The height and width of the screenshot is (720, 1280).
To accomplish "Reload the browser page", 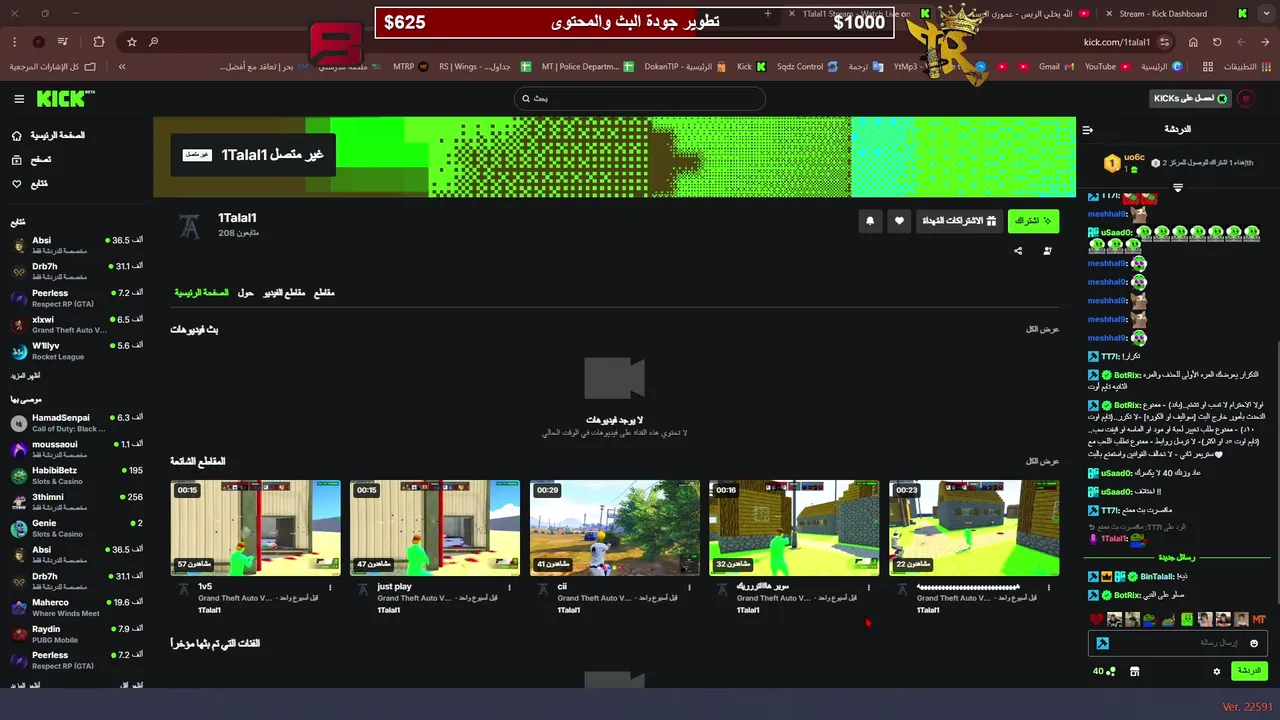I will [1217, 42].
